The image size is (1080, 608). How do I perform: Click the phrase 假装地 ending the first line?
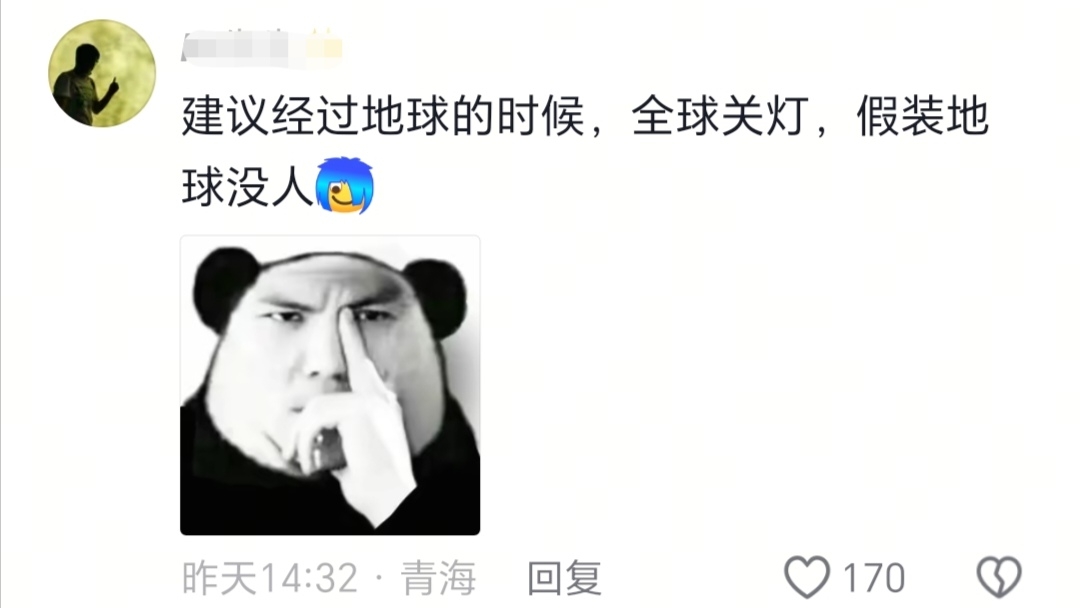tap(922, 116)
